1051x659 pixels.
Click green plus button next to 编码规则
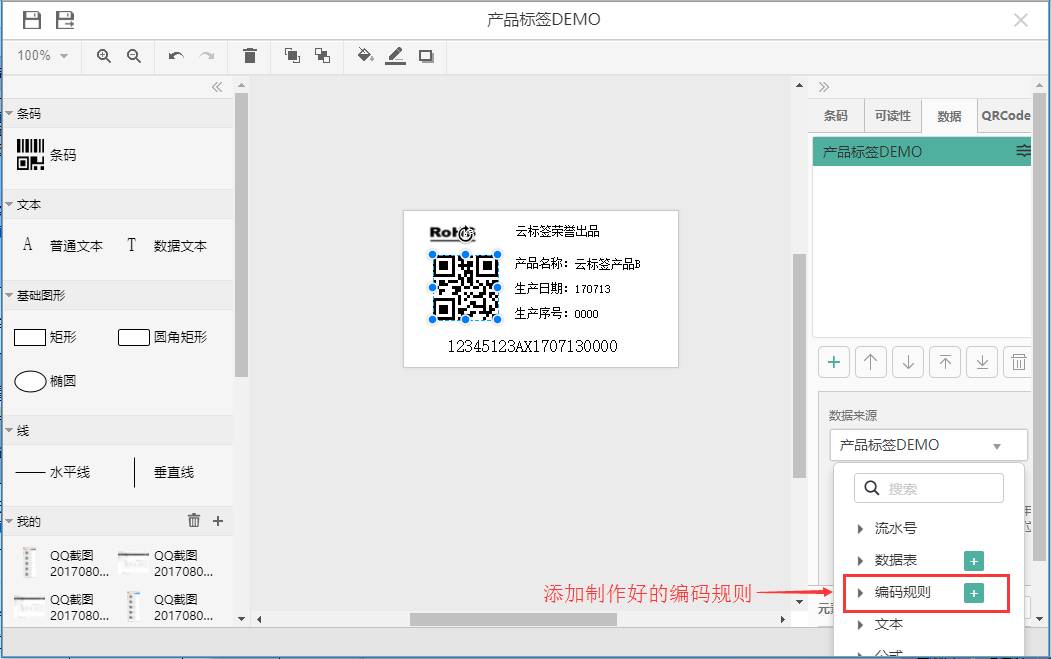[973, 593]
